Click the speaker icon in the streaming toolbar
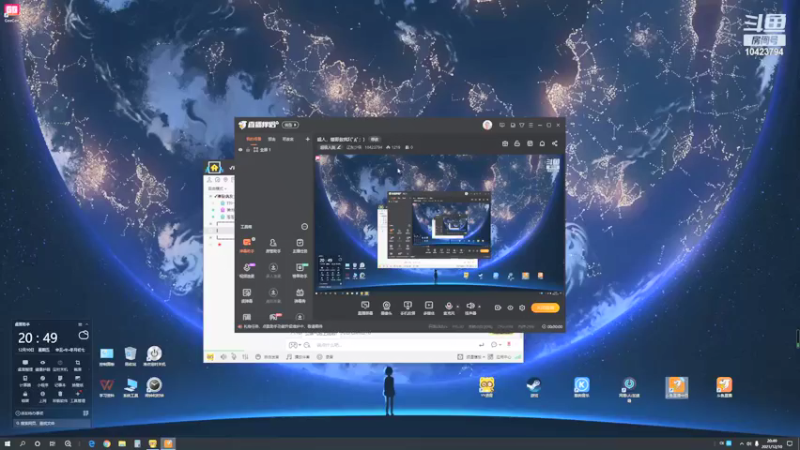Image resolution: width=800 pixels, height=450 pixels. [470, 306]
